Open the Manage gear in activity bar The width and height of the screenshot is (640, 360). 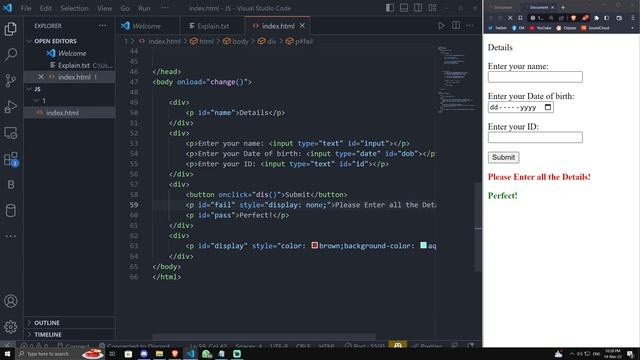[11, 327]
